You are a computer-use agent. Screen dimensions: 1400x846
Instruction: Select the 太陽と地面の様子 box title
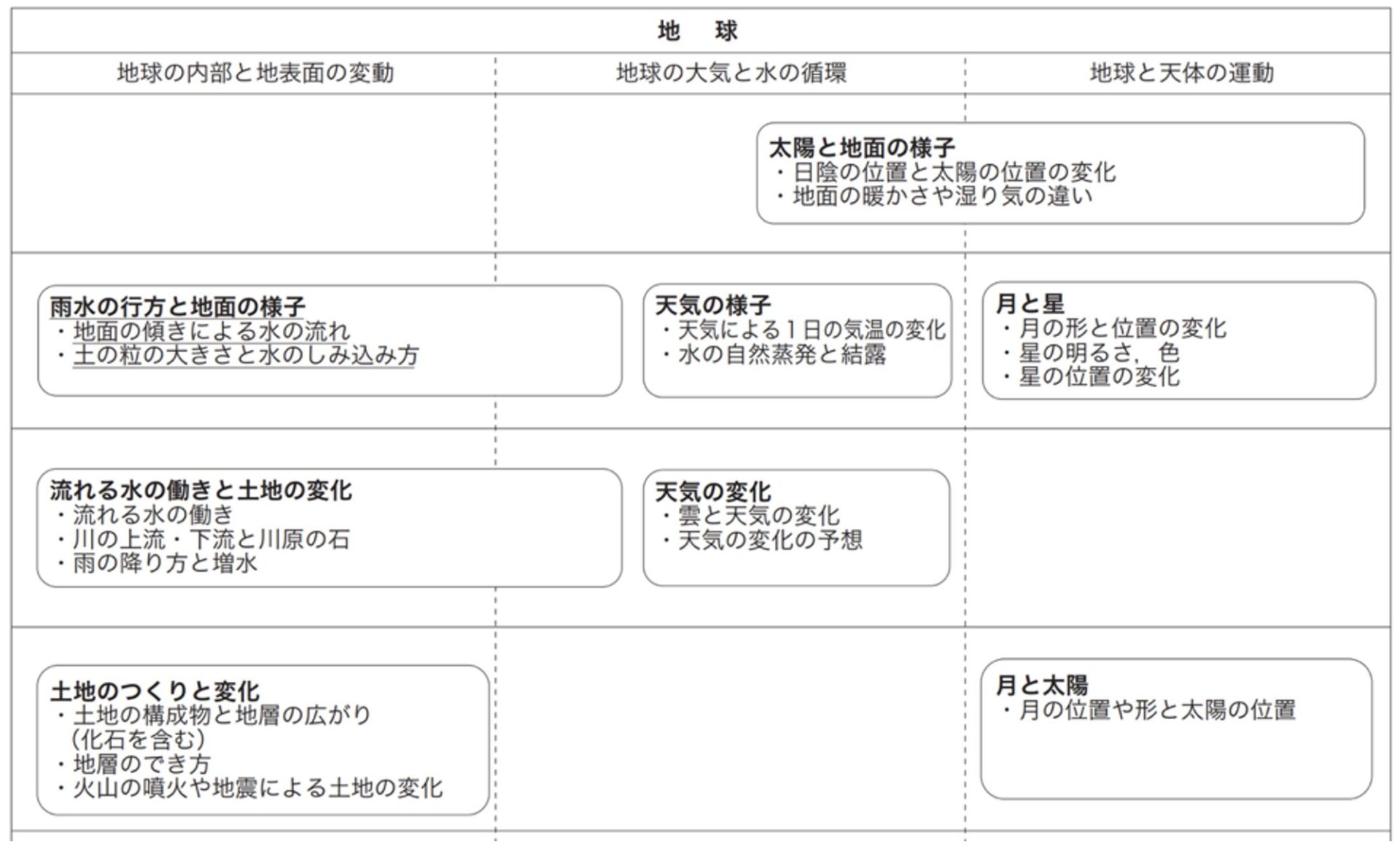(x=861, y=148)
